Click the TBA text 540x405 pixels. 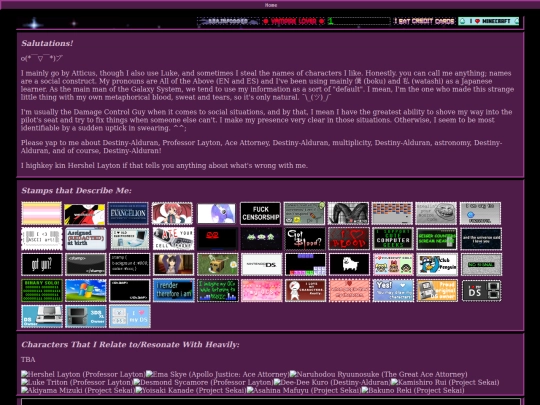tap(28, 360)
